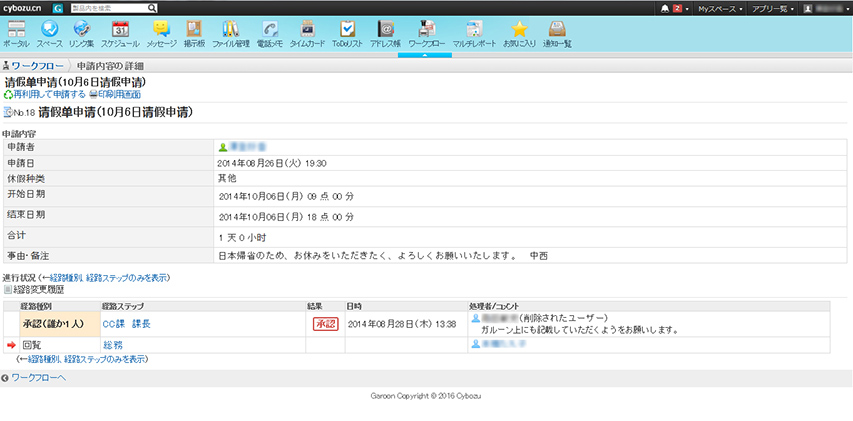Open the Myスペース dropdown menu
The image size is (853, 421).
click(720, 9)
